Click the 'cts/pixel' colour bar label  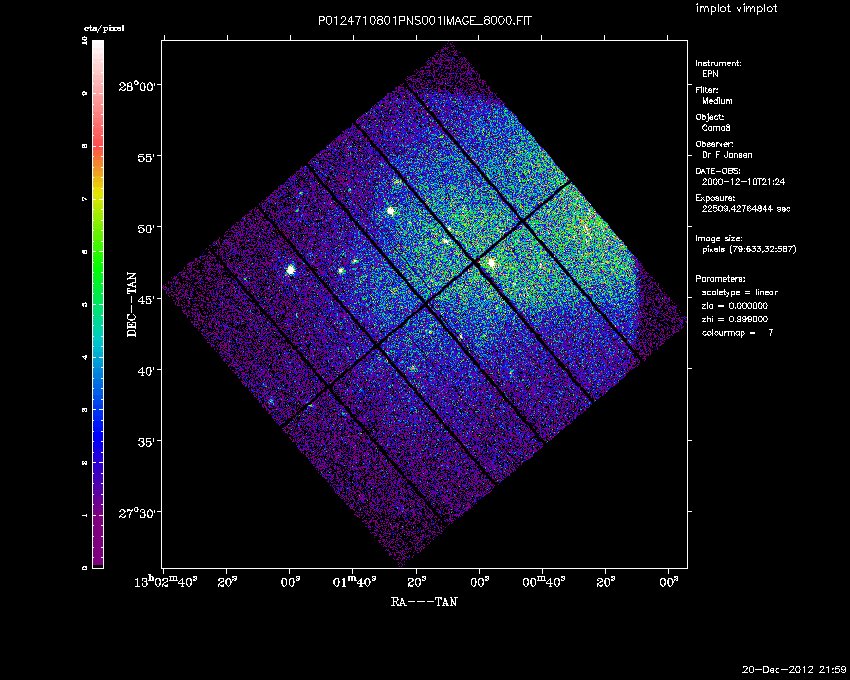(104, 28)
